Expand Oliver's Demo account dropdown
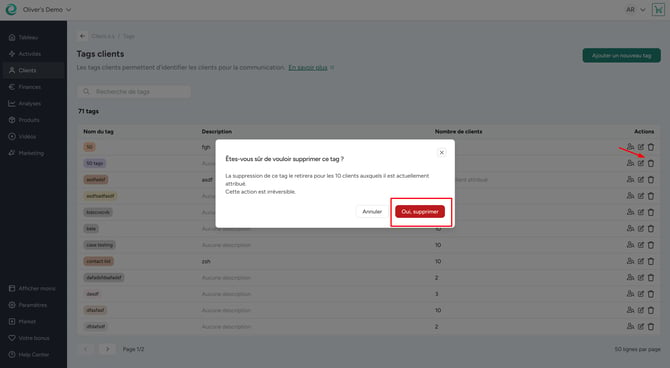The height and width of the screenshot is (368, 670). (47, 9)
